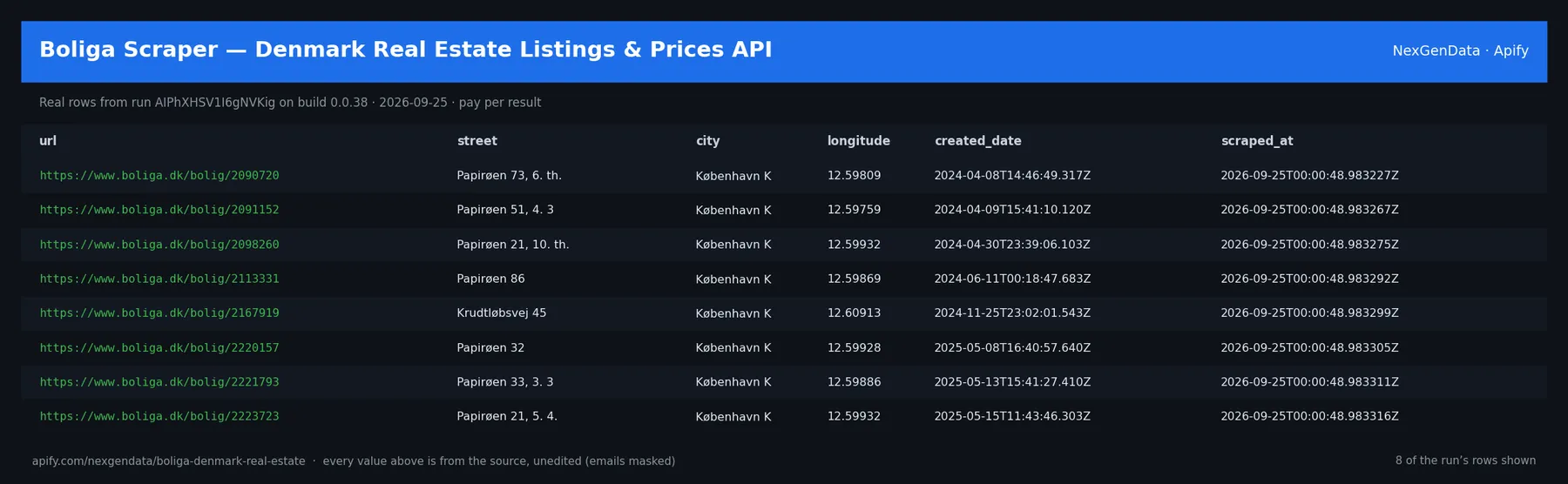Select scraped_at value ending 983316Z
This screenshot has width=1568, height=484.
point(1310,416)
